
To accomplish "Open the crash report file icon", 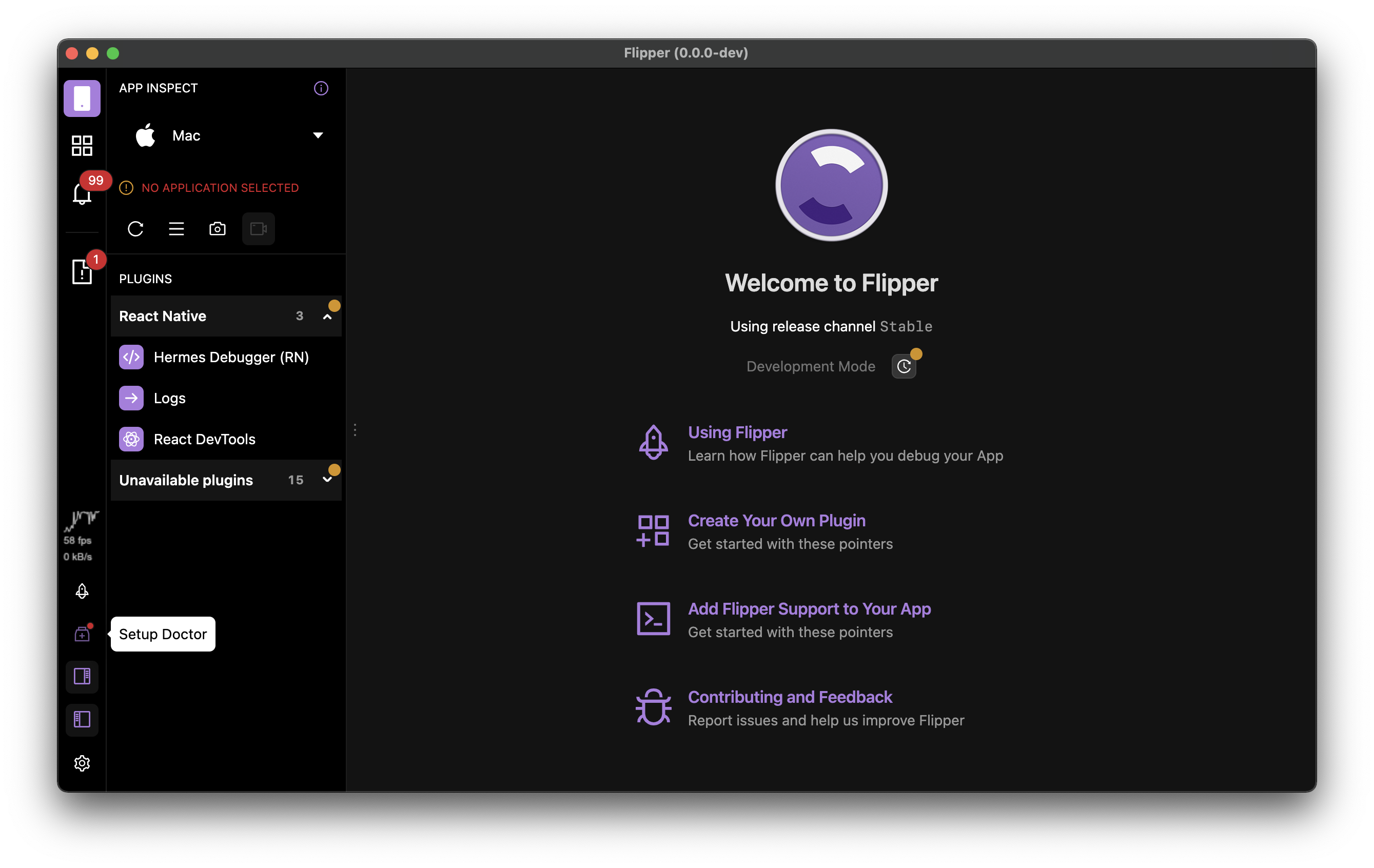I will [82, 271].
